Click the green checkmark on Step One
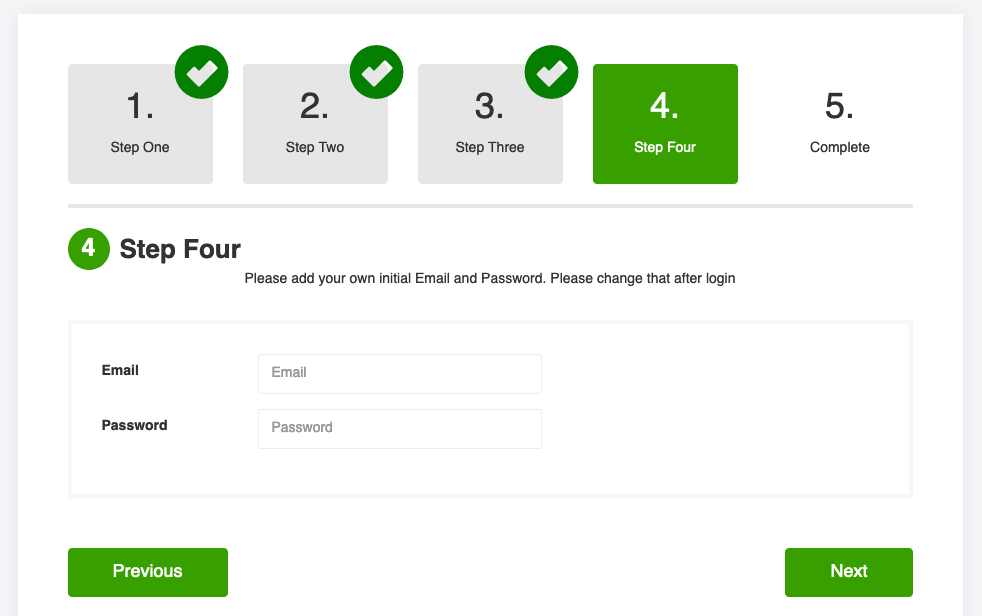The height and width of the screenshot is (616, 982). [x=201, y=73]
